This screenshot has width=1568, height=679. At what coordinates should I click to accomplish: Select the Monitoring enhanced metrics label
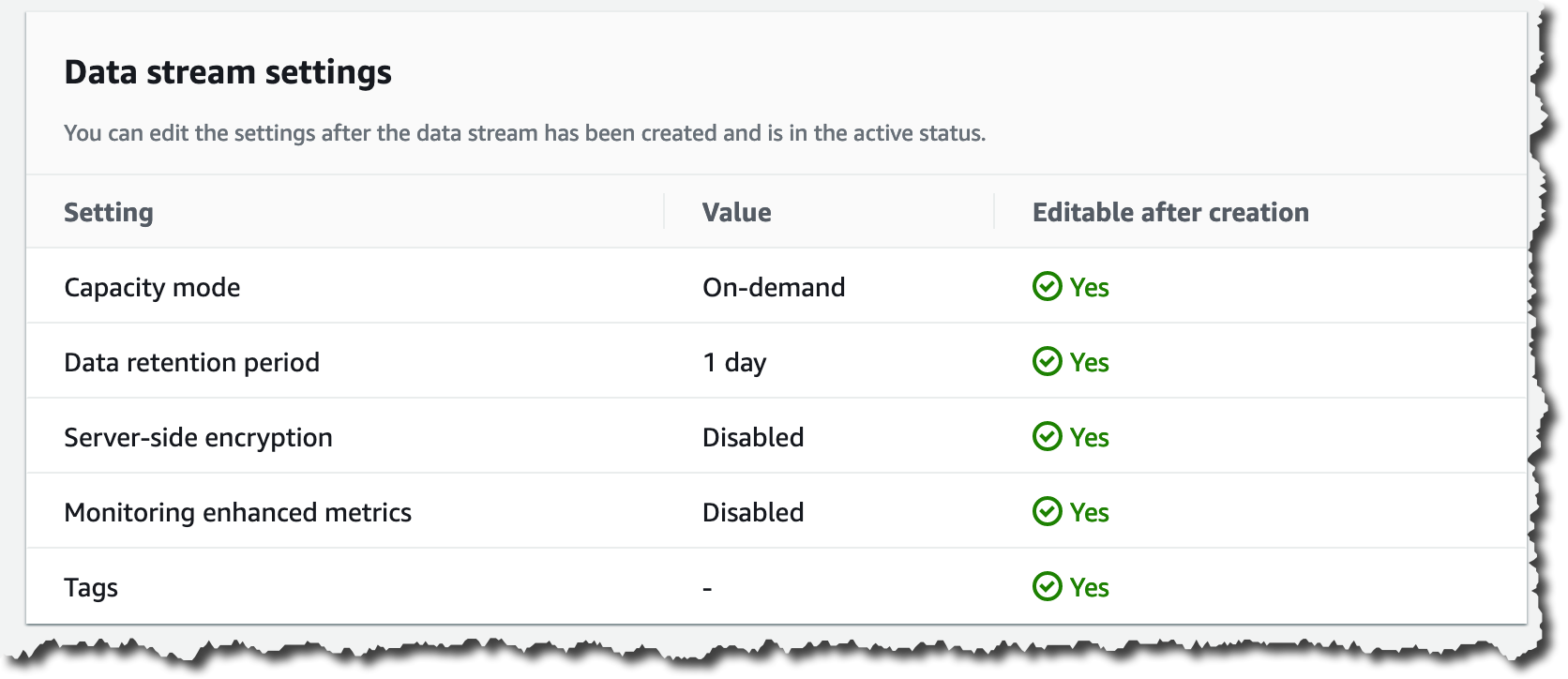coord(237,513)
